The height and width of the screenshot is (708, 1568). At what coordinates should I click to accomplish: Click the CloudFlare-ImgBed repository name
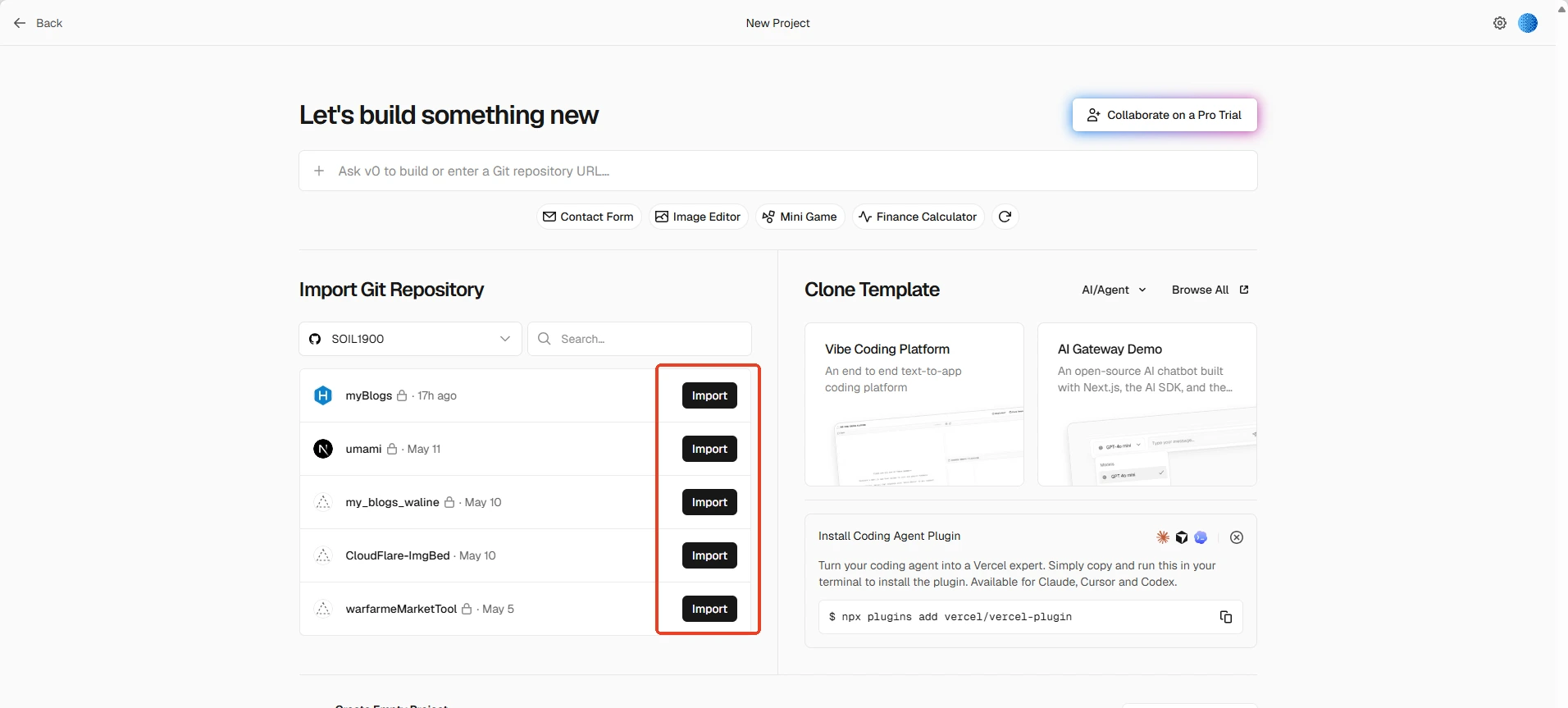(x=398, y=555)
